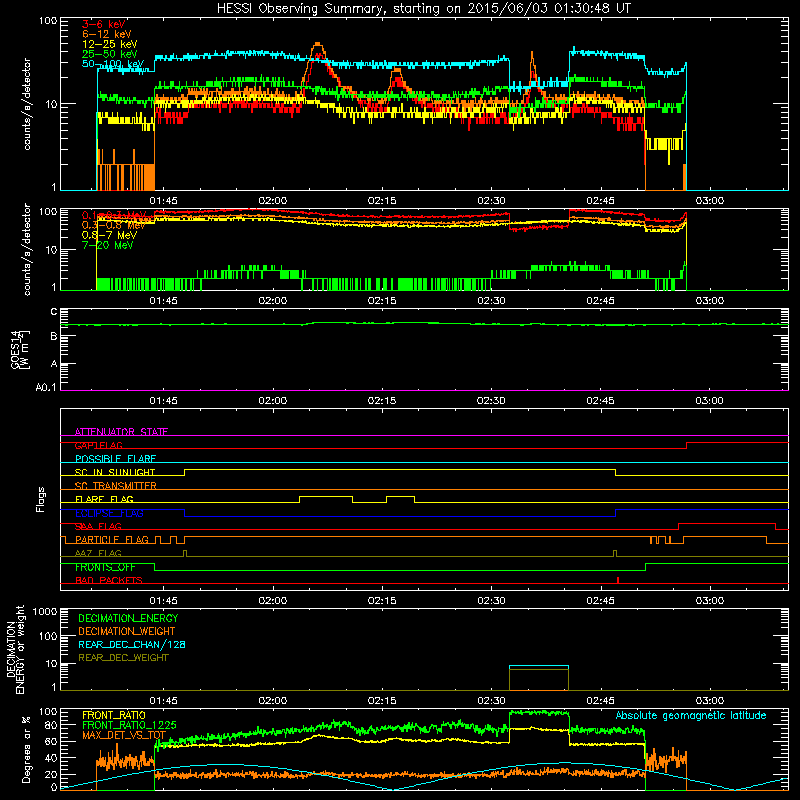800x800 pixels.
Task: Click the 01:45 tick under the decimation plot
Action: 163,701
